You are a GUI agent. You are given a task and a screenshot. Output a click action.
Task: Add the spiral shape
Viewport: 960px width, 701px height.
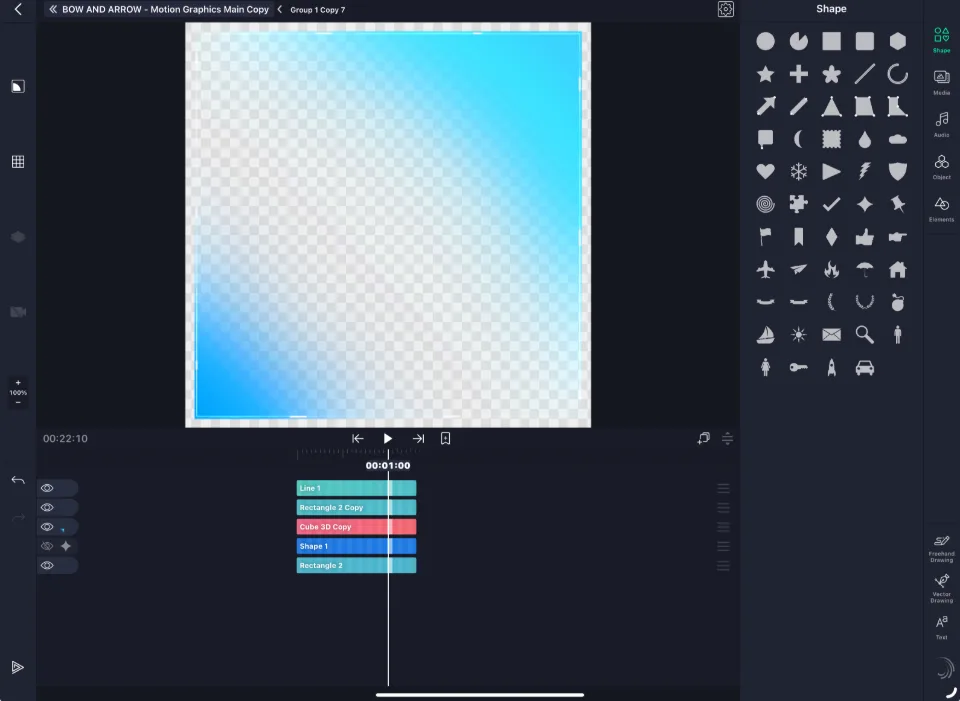tap(765, 204)
